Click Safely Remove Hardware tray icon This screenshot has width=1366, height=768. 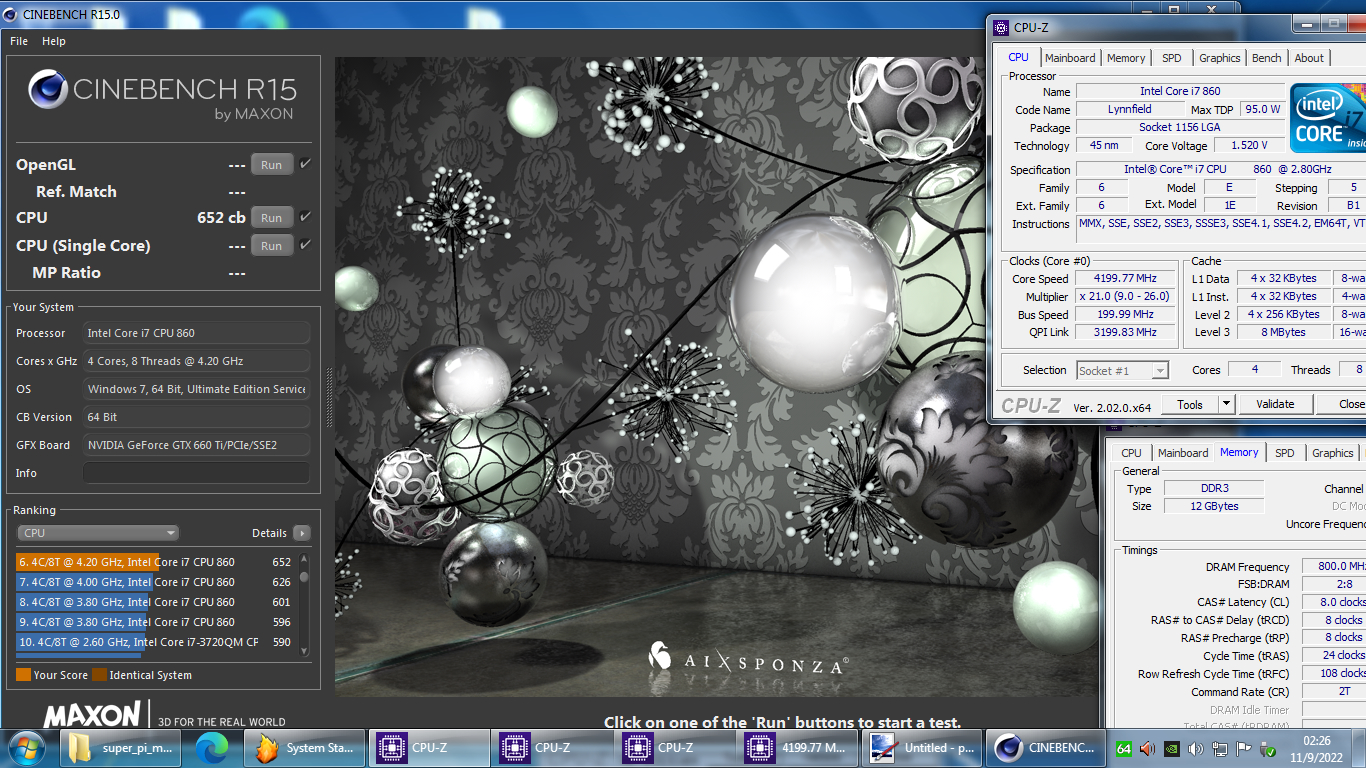click(x=1268, y=748)
